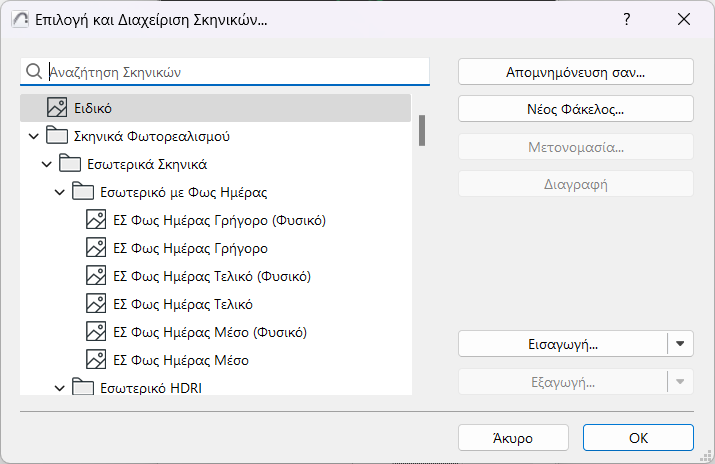Click the Διαγραφή button
Screen dimensions: 715x464
coord(575,184)
